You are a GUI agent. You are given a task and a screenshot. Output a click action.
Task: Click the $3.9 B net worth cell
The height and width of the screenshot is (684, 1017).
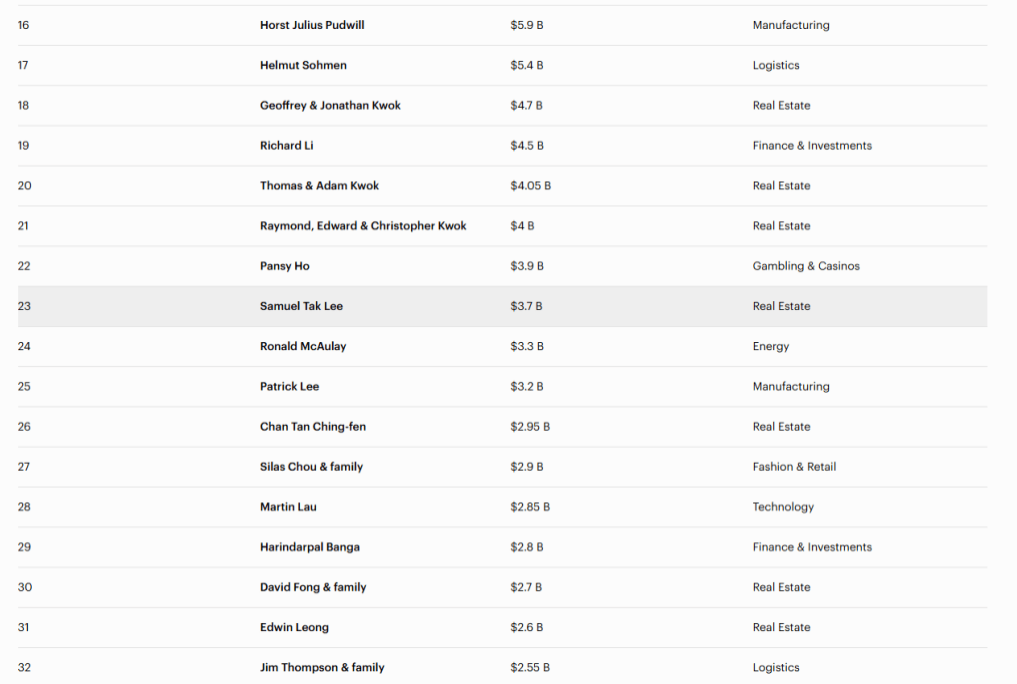[527, 266]
